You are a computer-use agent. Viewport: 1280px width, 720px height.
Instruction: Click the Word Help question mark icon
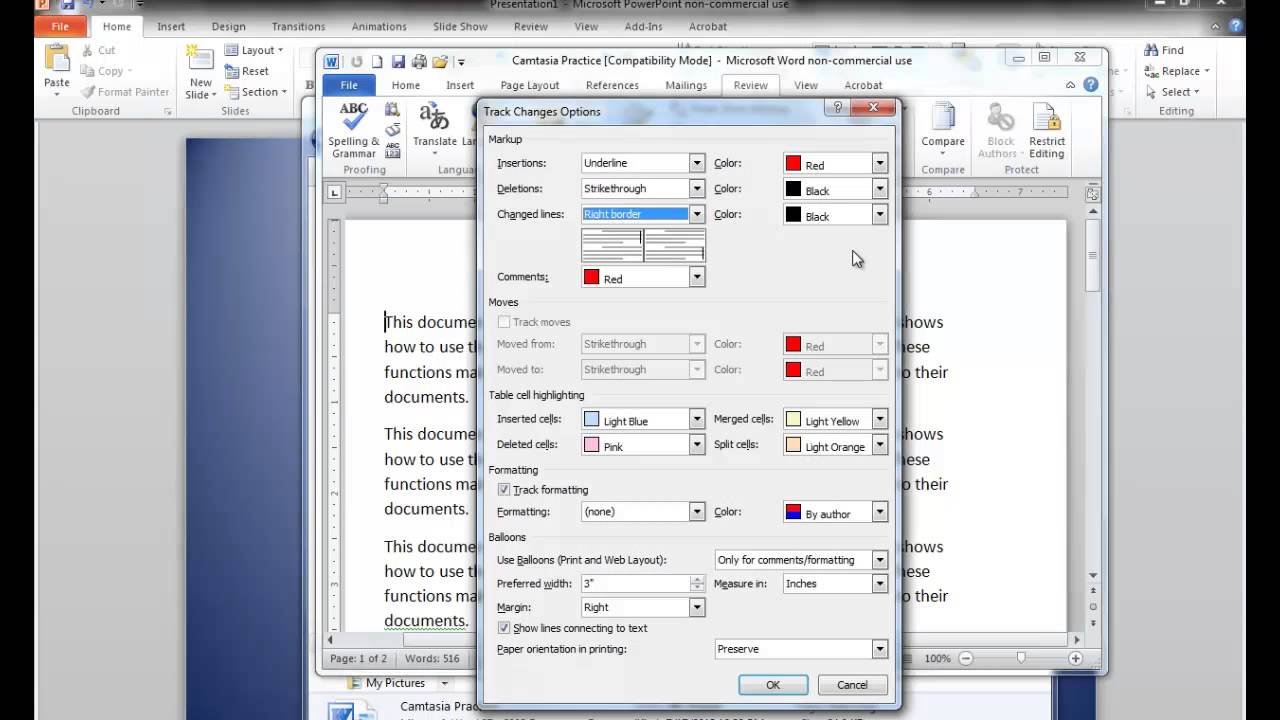click(x=1090, y=85)
